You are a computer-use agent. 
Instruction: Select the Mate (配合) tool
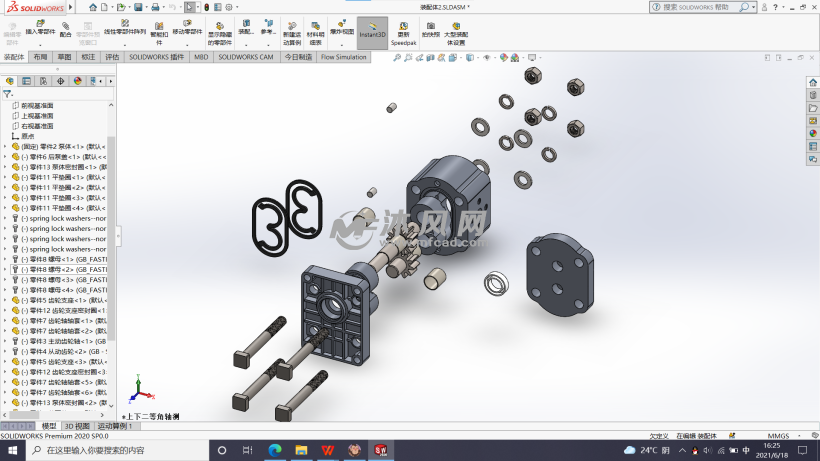(66, 28)
